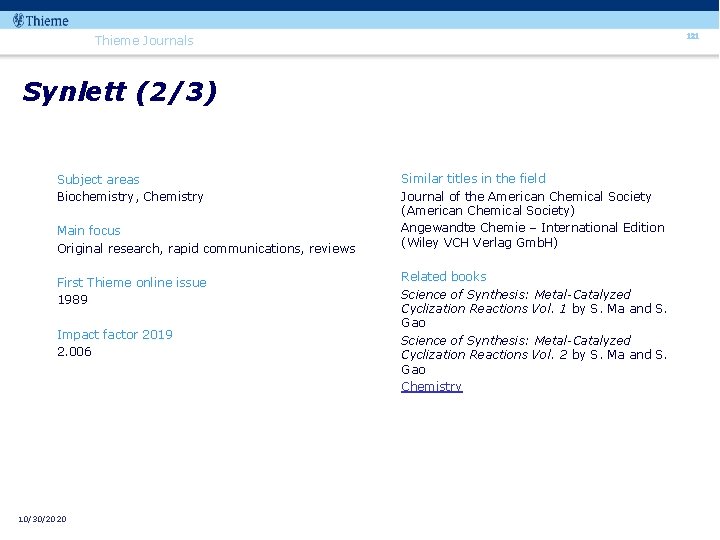
Task: Select the slide title 'Synlett (2/3)'
Action: (x=119, y=92)
